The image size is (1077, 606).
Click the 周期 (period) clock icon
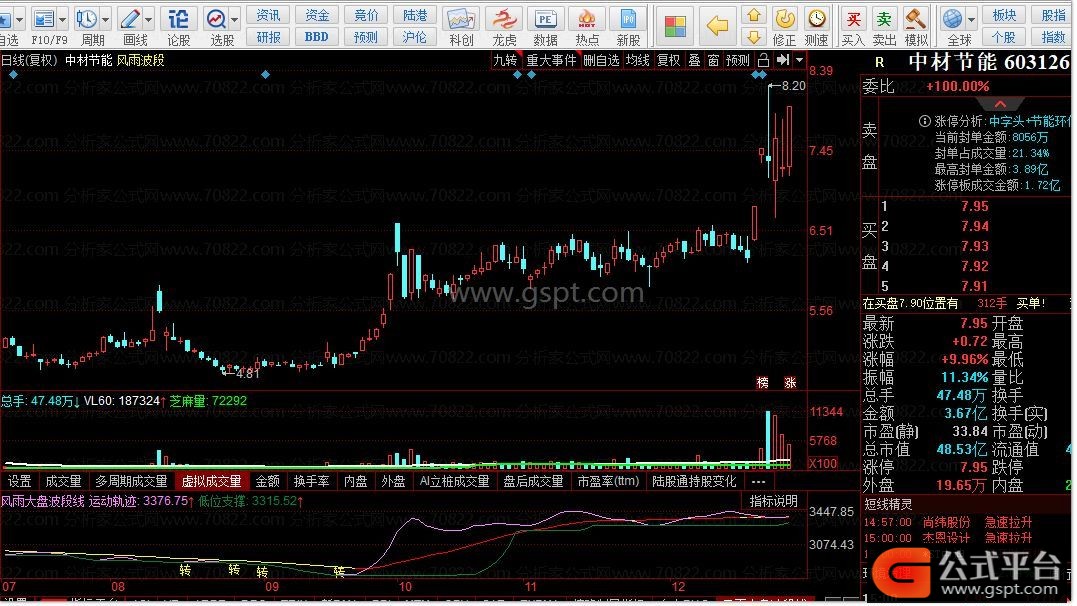pos(87,19)
